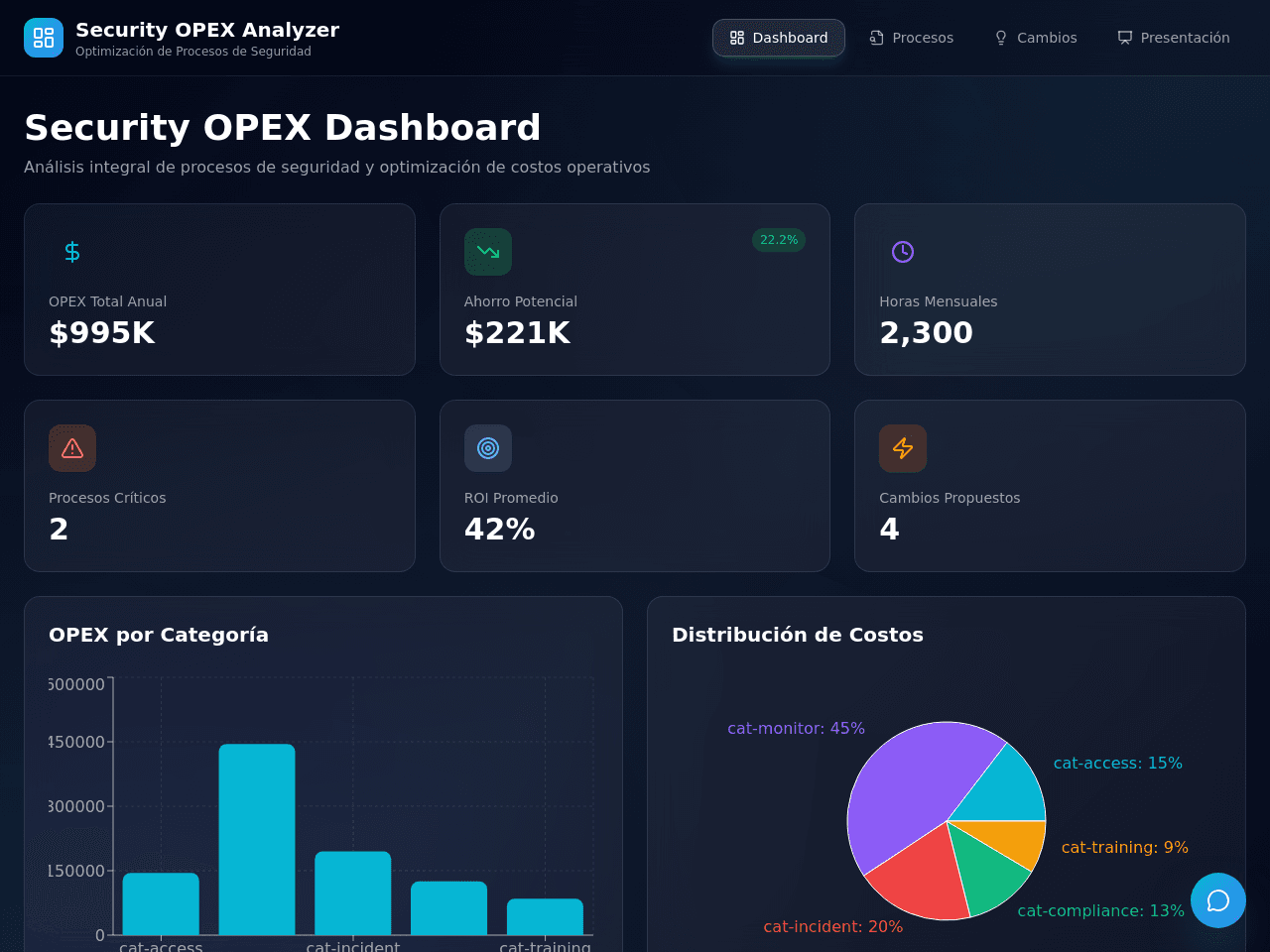Click the Presentación screen icon
The width and height of the screenshot is (1270, 952).
coord(1125,38)
